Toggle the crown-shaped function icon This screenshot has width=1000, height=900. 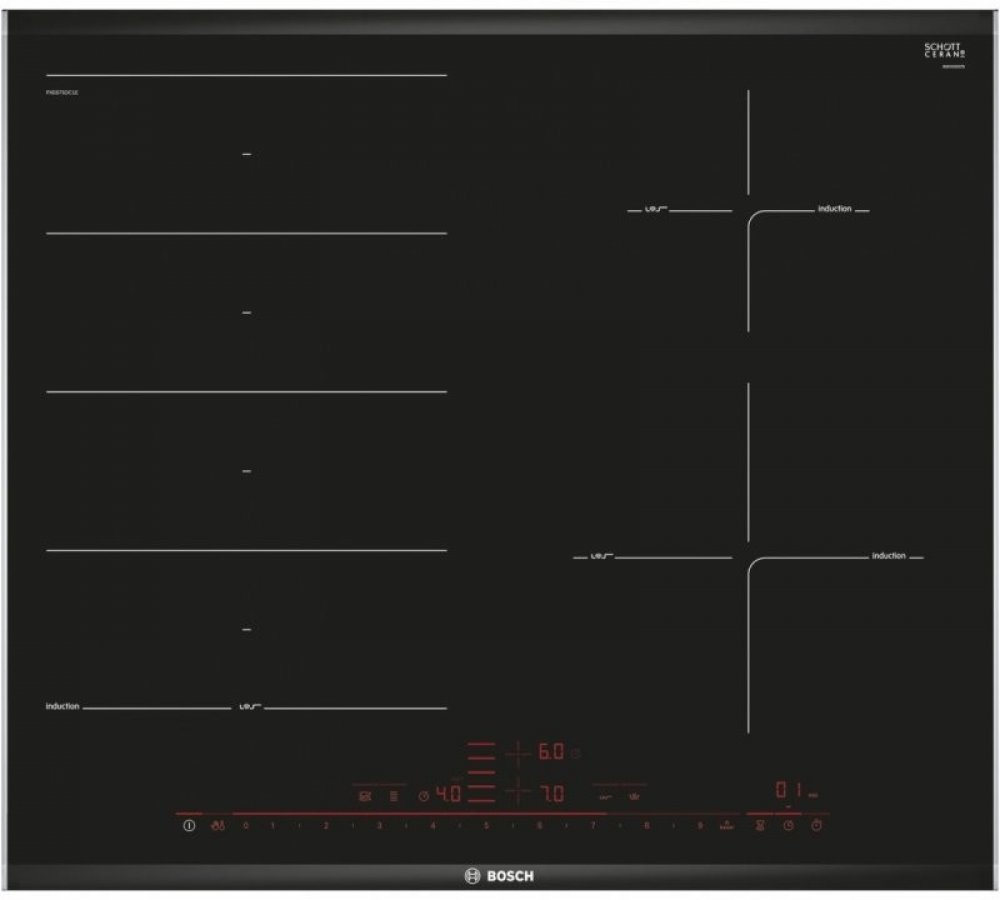tap(633, 796)
